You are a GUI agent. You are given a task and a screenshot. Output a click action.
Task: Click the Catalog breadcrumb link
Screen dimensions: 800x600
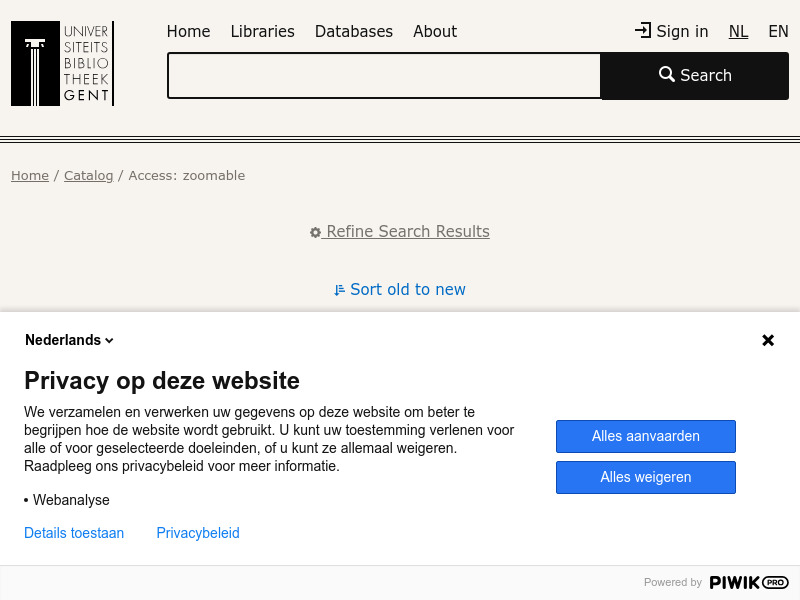tap(88, 175)
